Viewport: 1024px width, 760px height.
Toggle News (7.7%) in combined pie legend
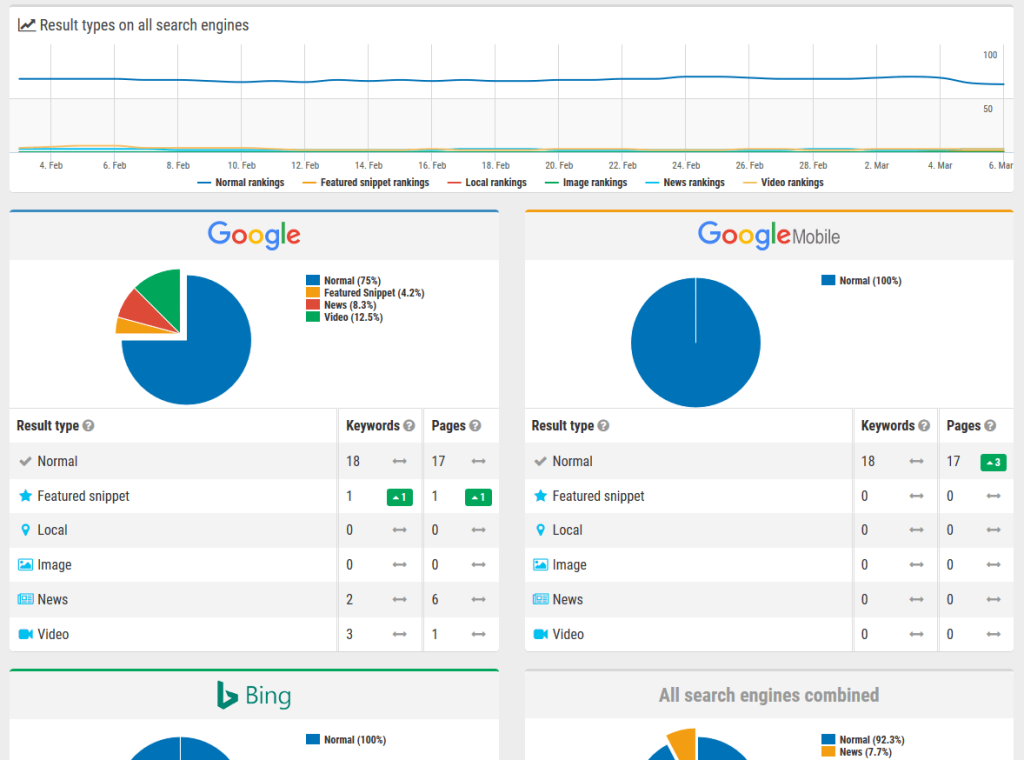pos(856,752)
